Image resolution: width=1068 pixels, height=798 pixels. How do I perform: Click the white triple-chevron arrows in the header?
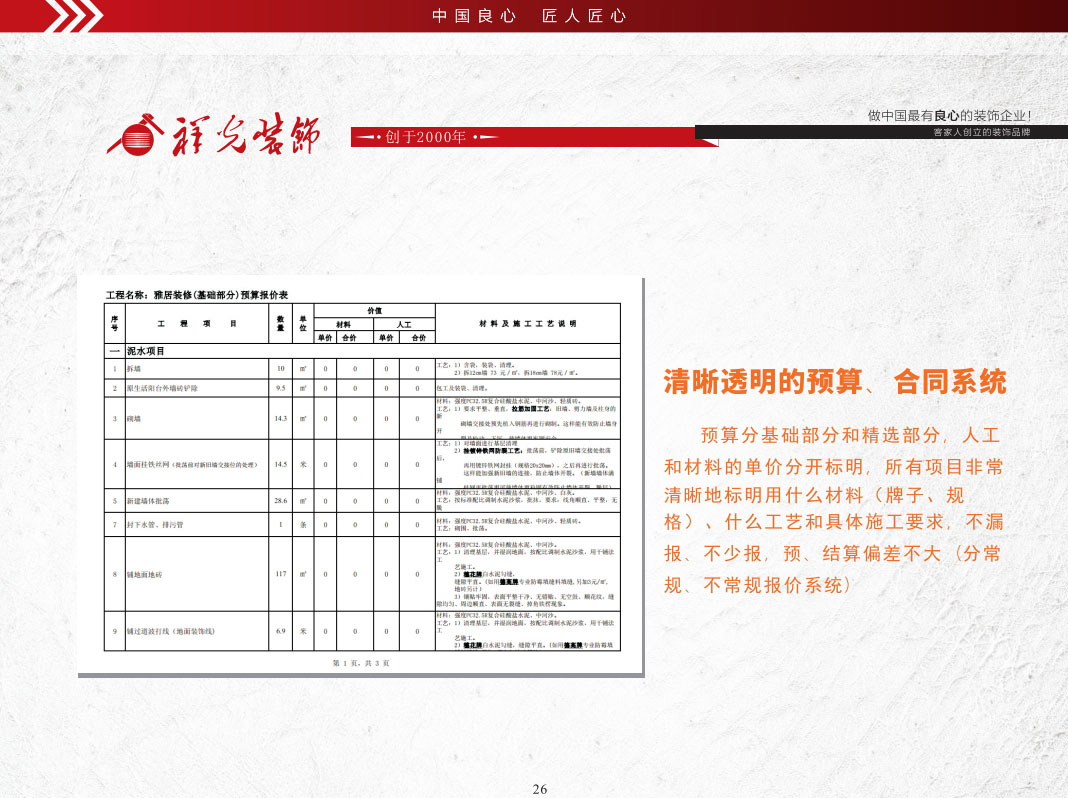[74, 16]
